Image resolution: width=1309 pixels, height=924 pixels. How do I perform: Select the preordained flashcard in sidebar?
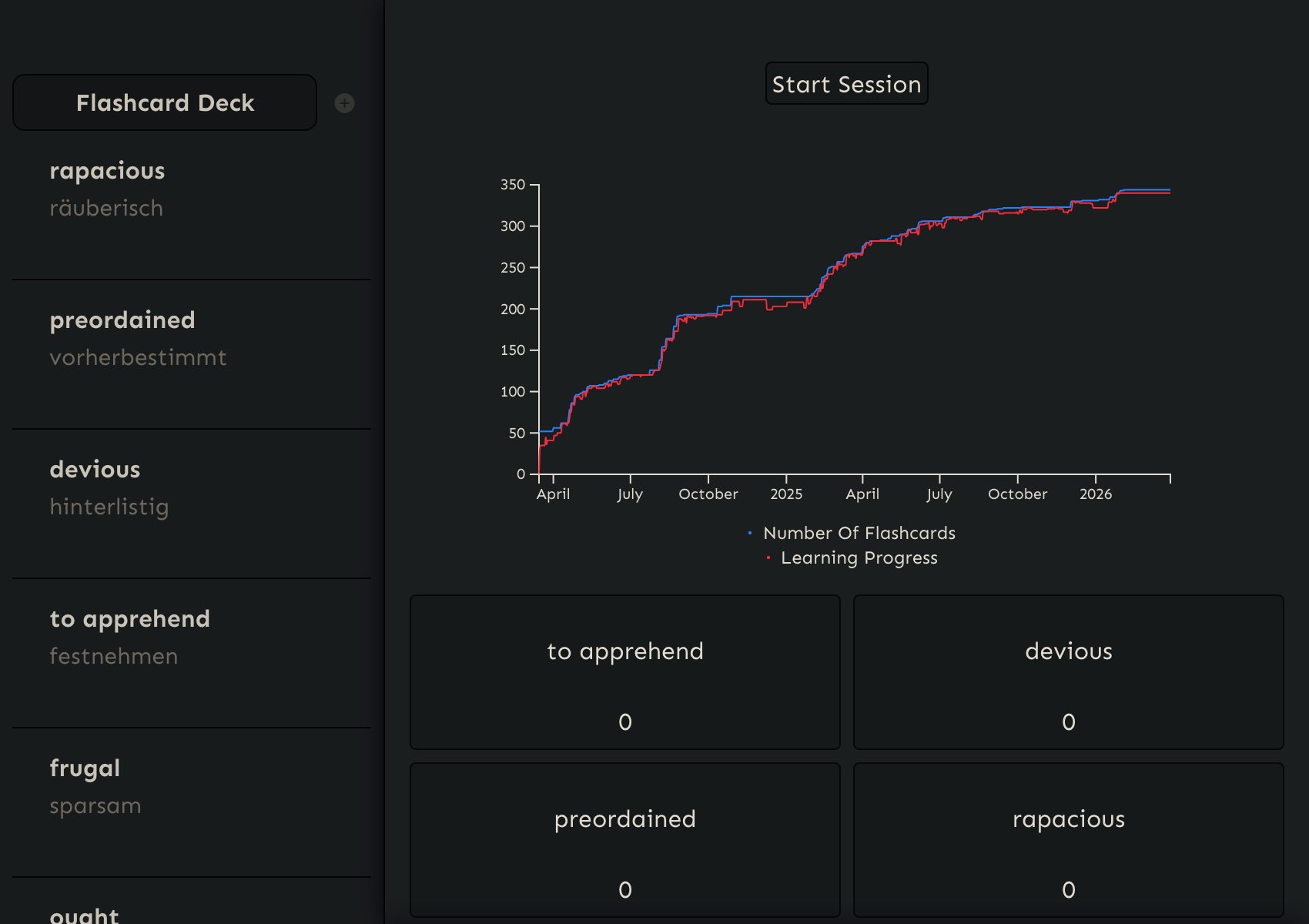pyautogui.click(x=192, y=355)
